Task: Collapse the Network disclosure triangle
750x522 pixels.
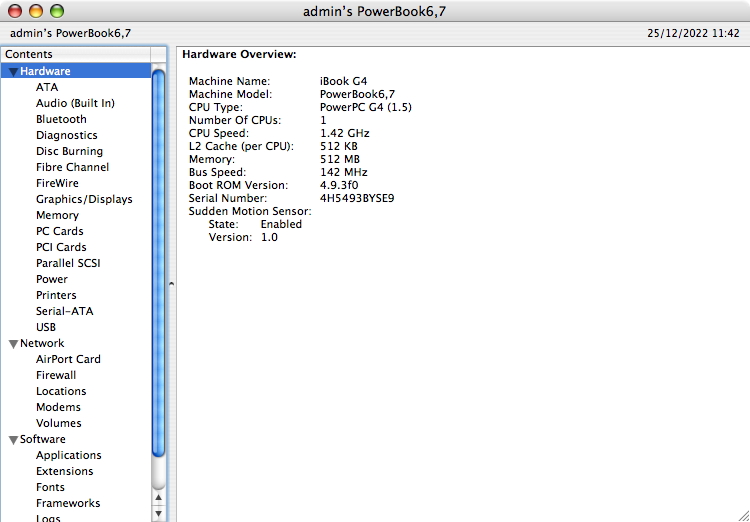Action: click(13, 344)
